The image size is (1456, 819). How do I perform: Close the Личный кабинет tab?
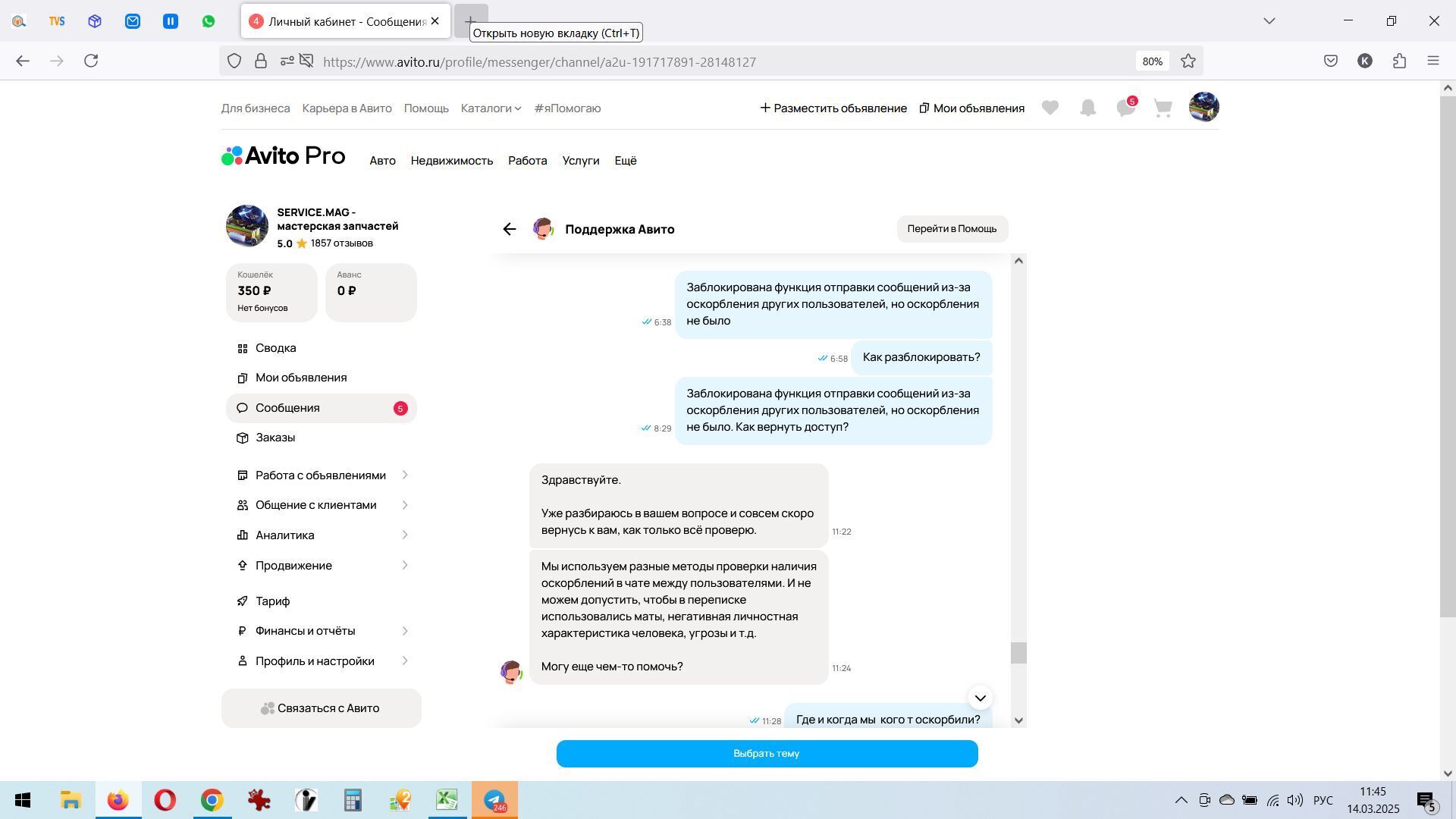435,21
